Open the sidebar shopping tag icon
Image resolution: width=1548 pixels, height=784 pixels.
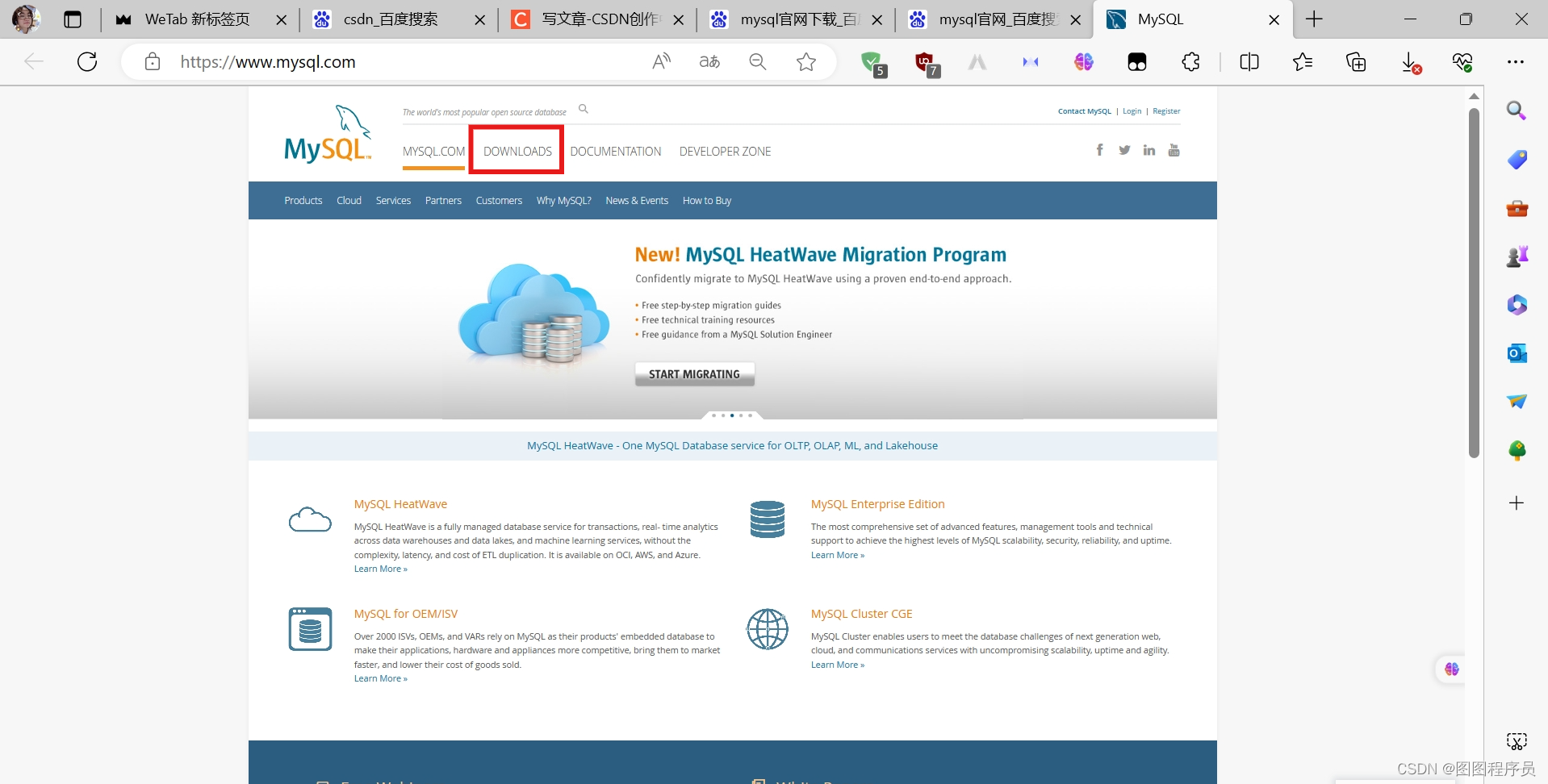coord(1517,159)
